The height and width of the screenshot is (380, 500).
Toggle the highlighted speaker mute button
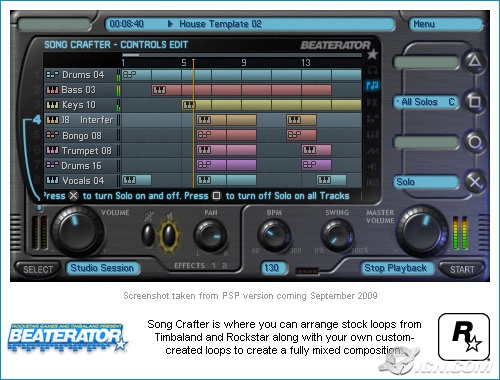click(x=169, y=235)
